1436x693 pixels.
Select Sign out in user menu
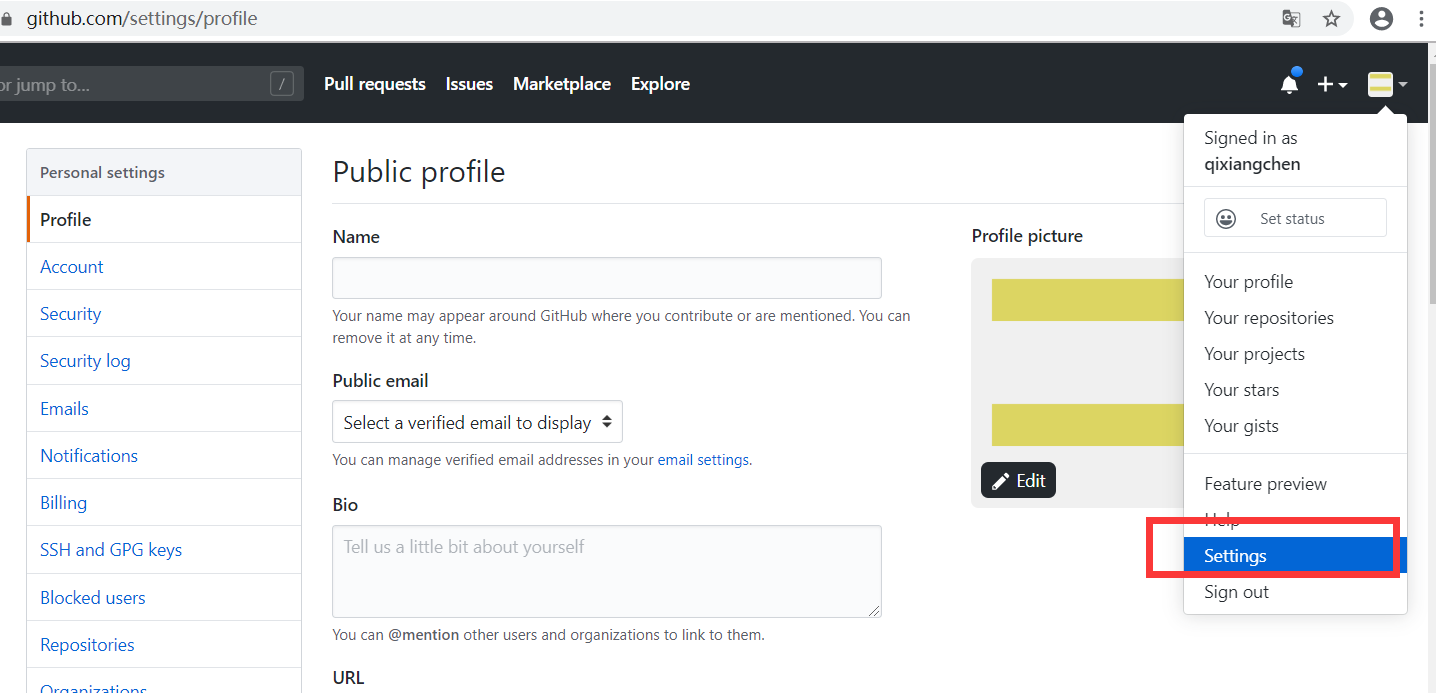point(1295,592)
